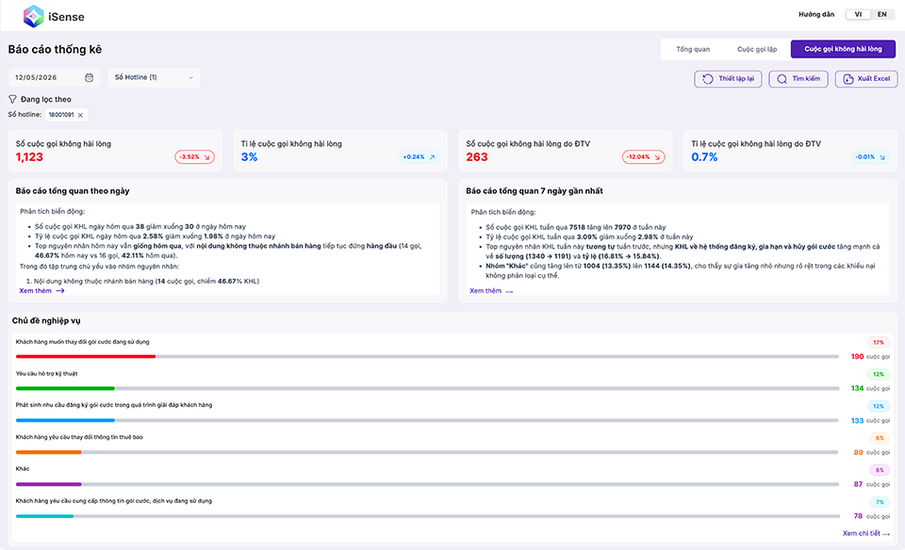Open the calendar icon in date field
The height and width of the screenshot is (550, 905).
[x=89, y=77]
